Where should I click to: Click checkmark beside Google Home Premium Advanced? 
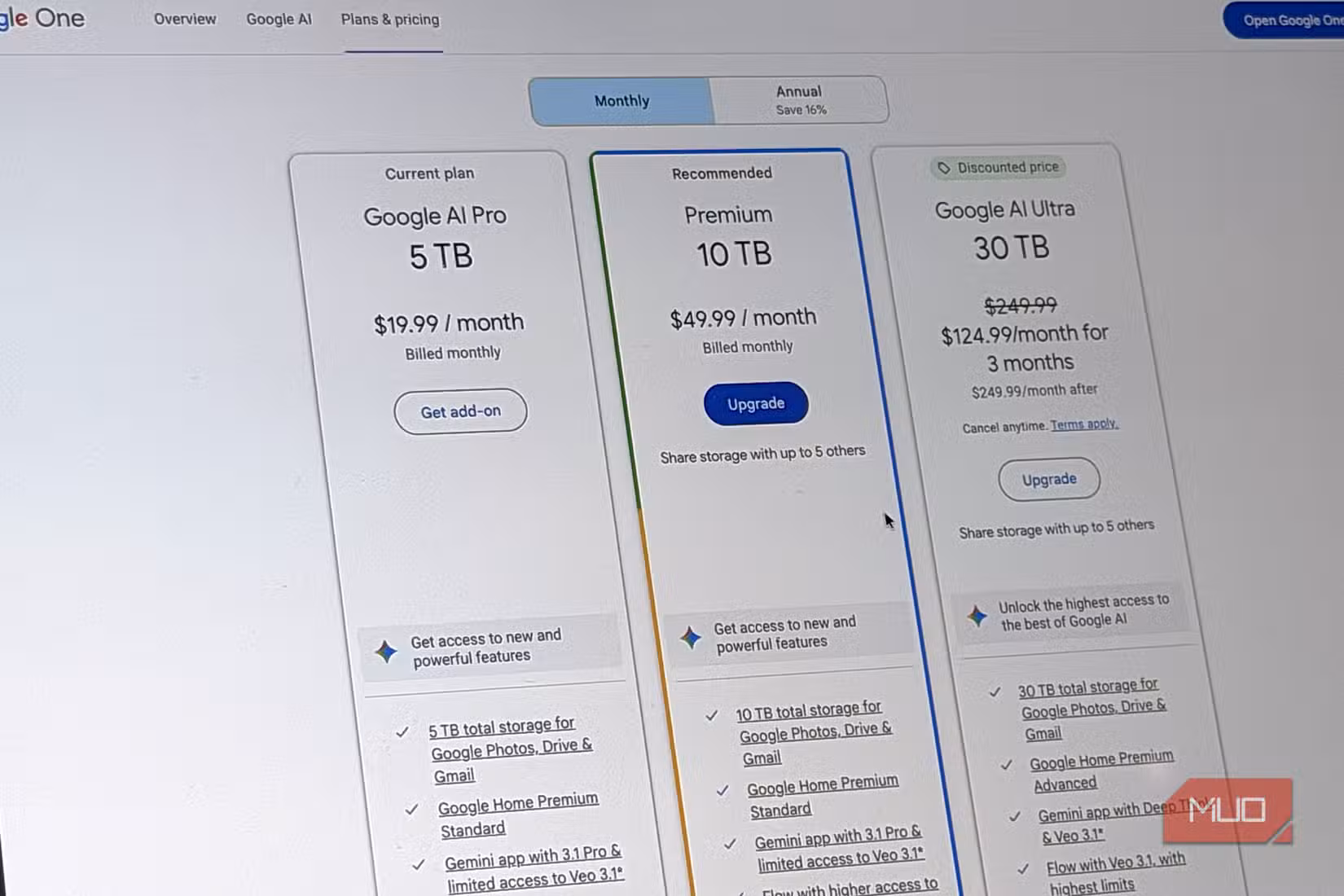point(1007,765)
